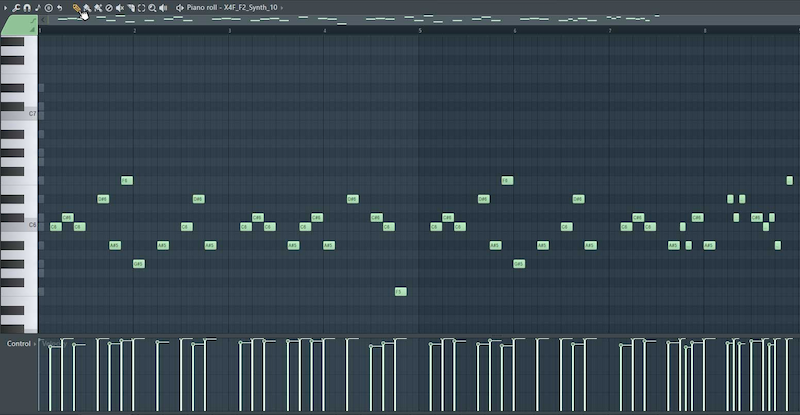Image resolution: width=800 pixels, height=415 pixels.
Task: Open the piano roll options menu arrow
Action: coord(5,7)
